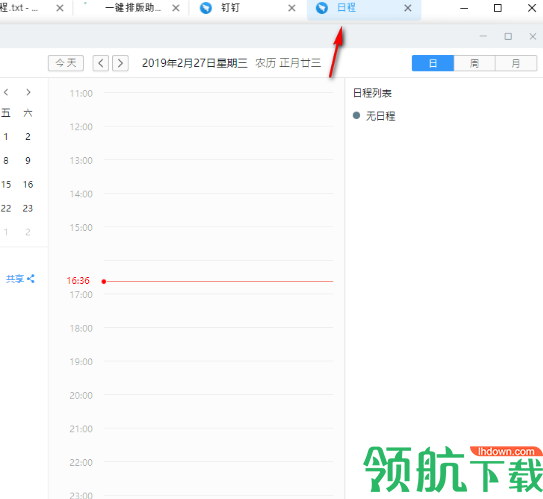This screenshot has width=543, height=499.
Task: Select date 1 under 五 in the first mini calendar row
Action: coord(6,136)
